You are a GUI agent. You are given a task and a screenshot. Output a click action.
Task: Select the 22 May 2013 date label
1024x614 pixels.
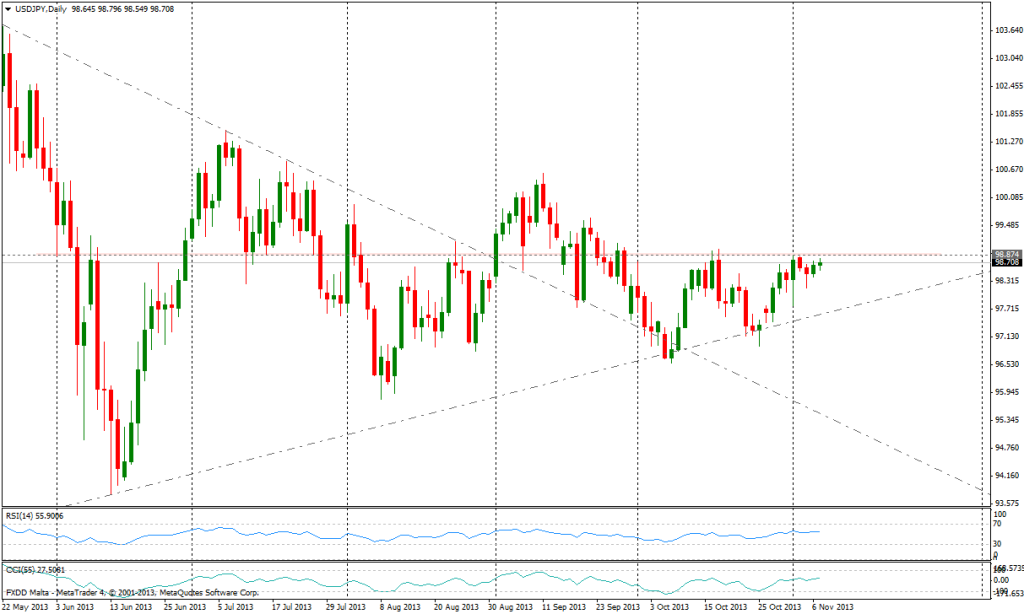(x=25, y=606)
